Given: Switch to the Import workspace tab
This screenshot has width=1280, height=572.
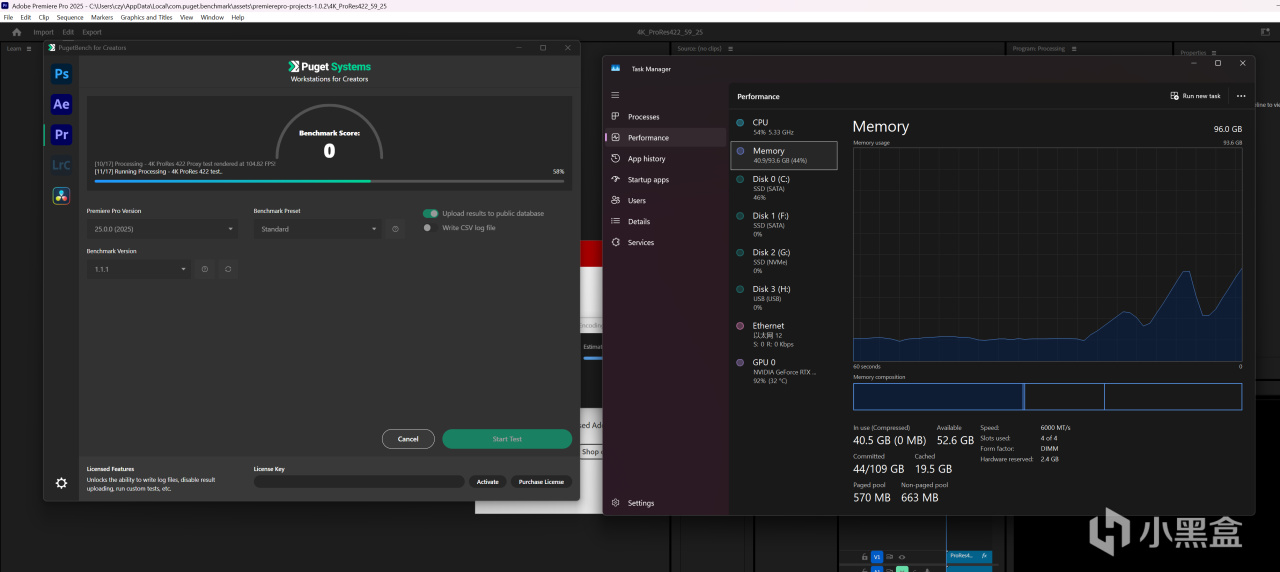Looking at the screenshot, I should [43, 32].
